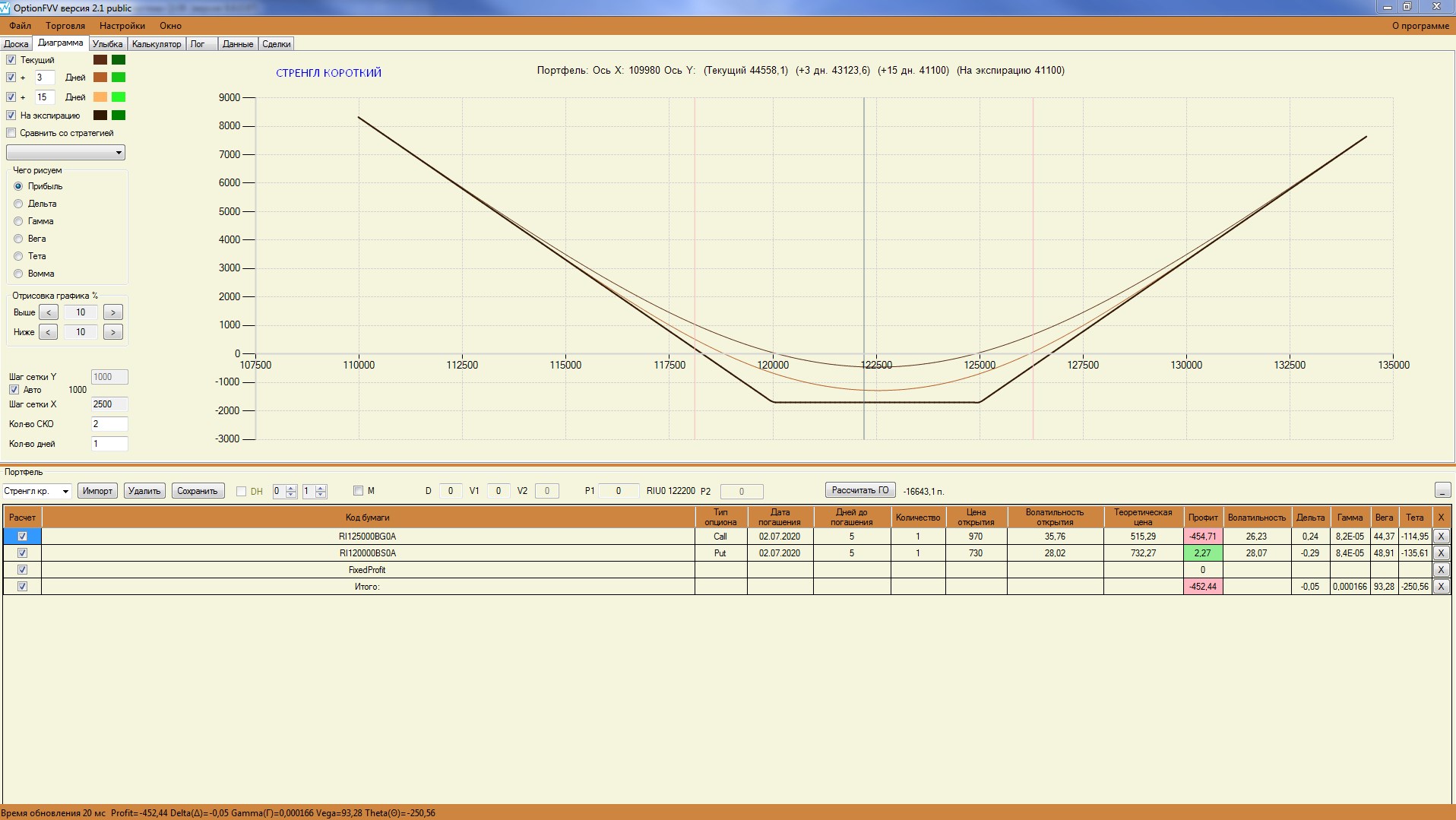
Task: Select the Прибыль radio button
Action: pyautogui.click(x=18, y=186)
